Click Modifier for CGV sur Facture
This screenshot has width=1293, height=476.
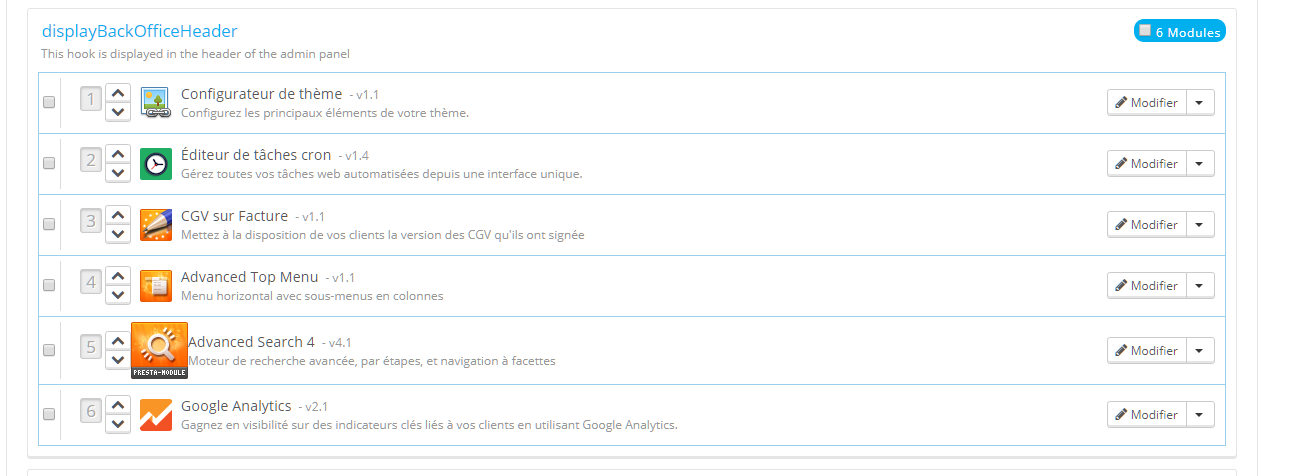[1147, 225]
